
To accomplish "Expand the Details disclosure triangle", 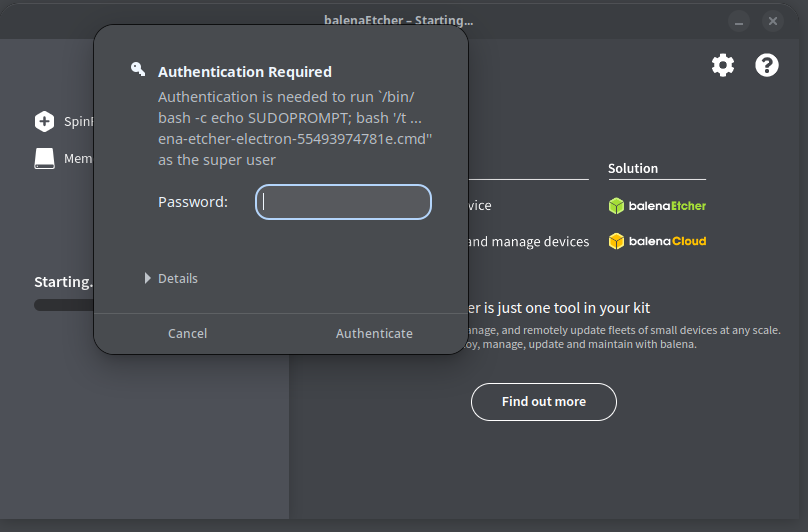I will tap(148, 278).
